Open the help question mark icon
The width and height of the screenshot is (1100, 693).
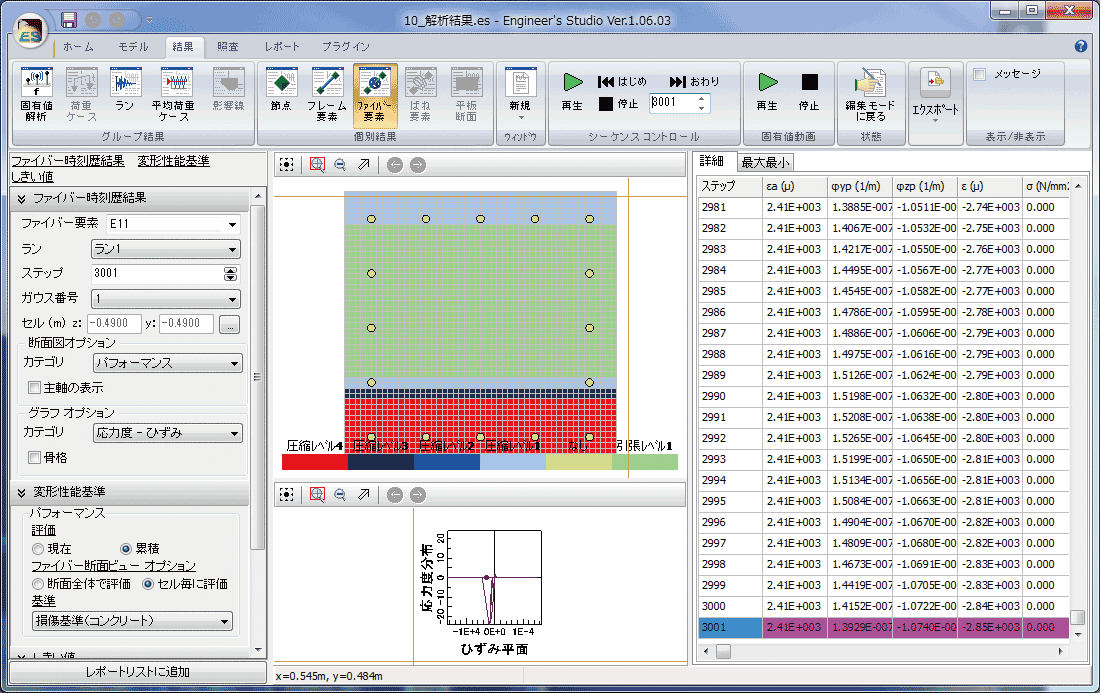tap(1080, 46)
